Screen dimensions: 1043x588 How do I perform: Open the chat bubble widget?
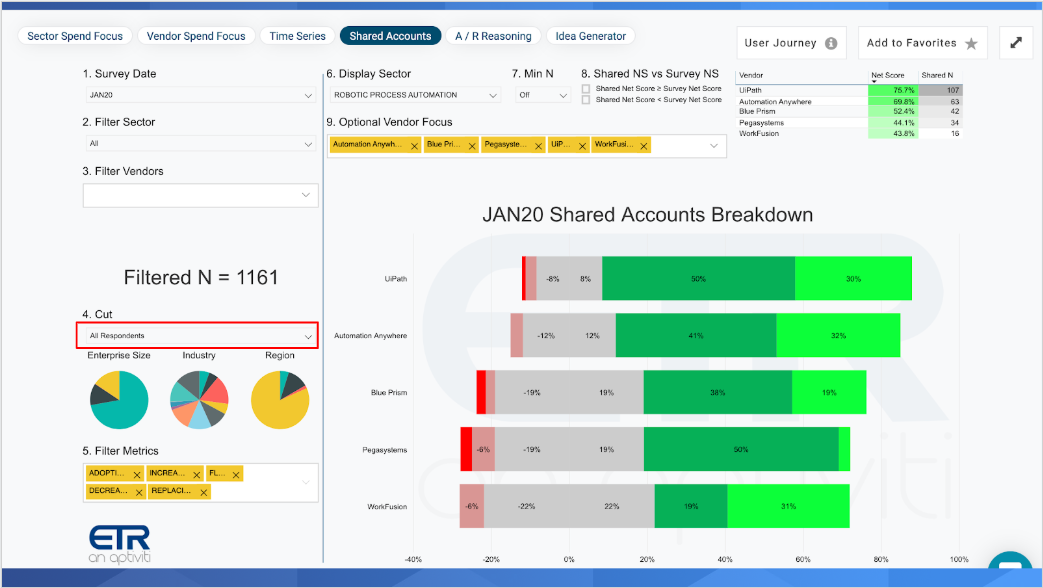pyautogui.click(x=1011, y=564)
